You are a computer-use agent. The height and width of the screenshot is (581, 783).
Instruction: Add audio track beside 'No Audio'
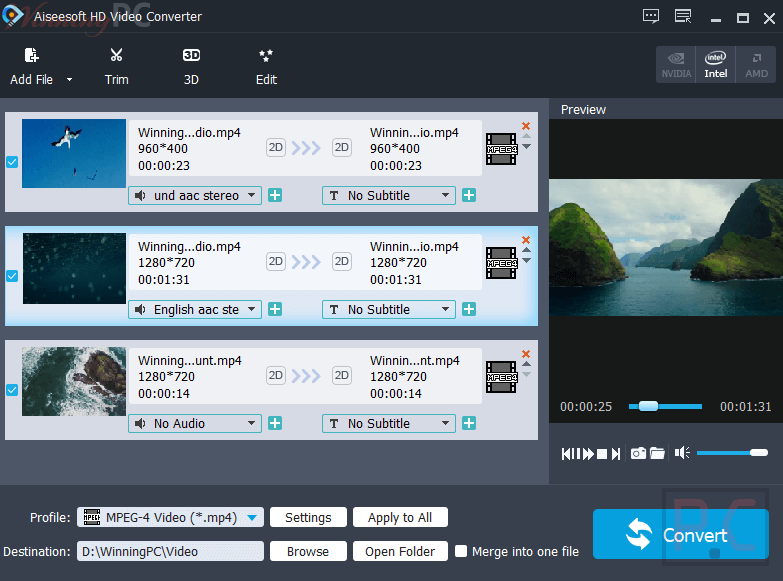[x=275, y=423]
